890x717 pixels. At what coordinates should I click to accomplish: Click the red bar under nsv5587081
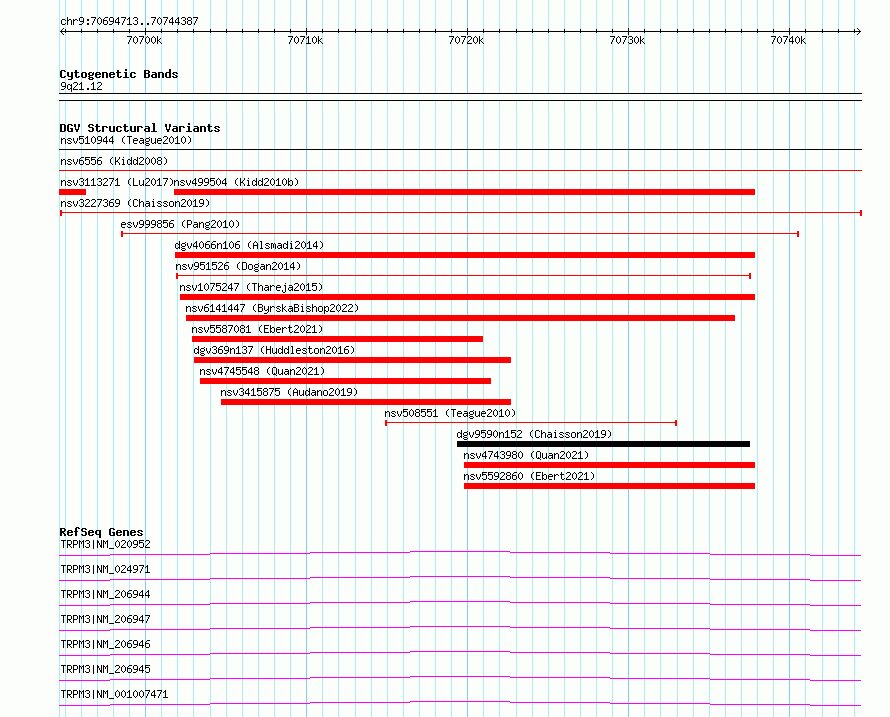337,339
